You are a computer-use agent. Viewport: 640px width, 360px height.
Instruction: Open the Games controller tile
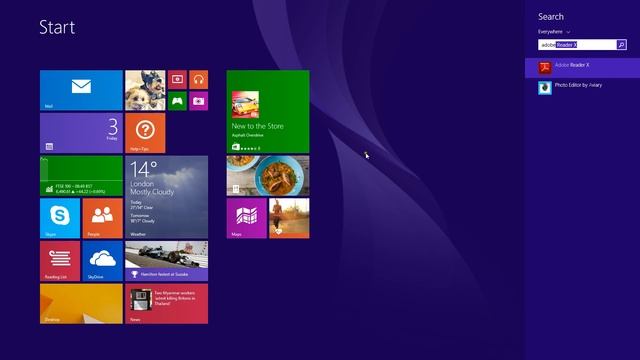(177, 101)
